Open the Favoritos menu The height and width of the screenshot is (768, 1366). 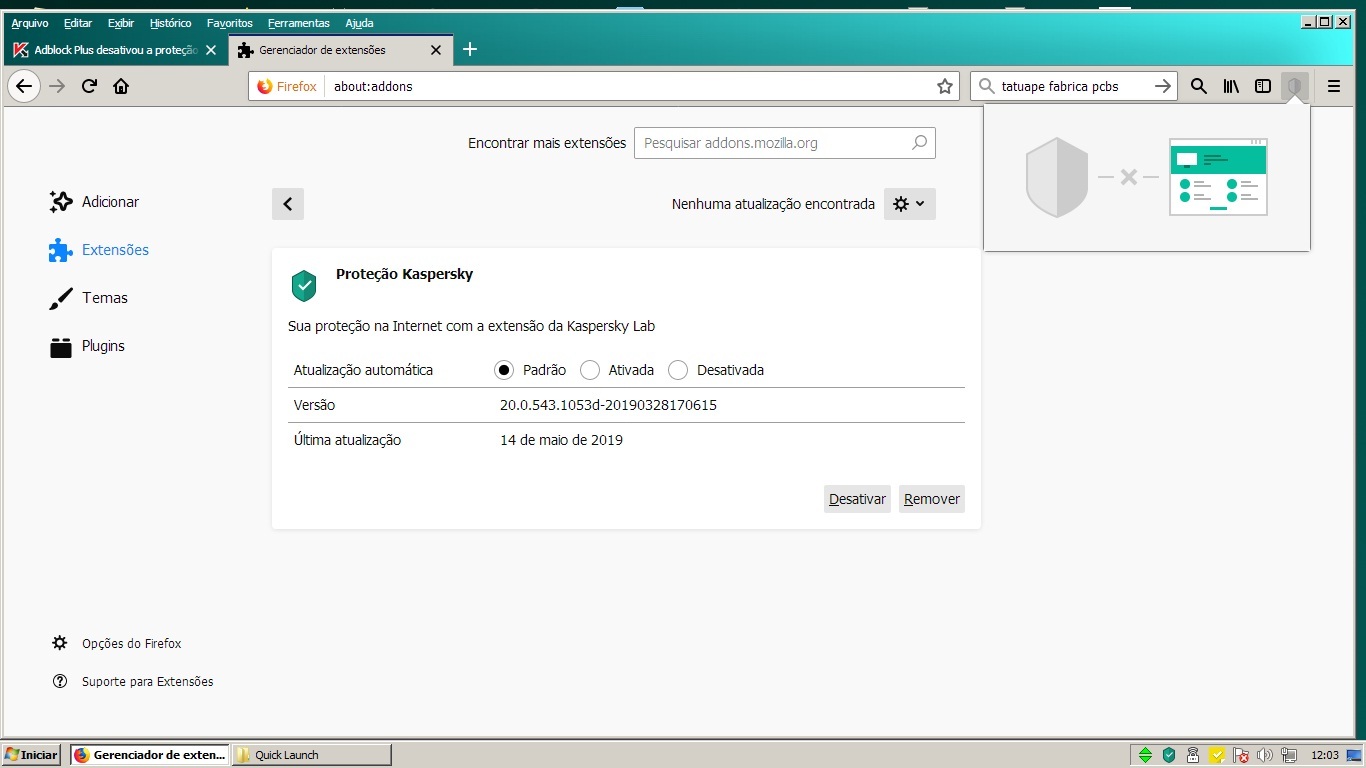coord(230,23)
